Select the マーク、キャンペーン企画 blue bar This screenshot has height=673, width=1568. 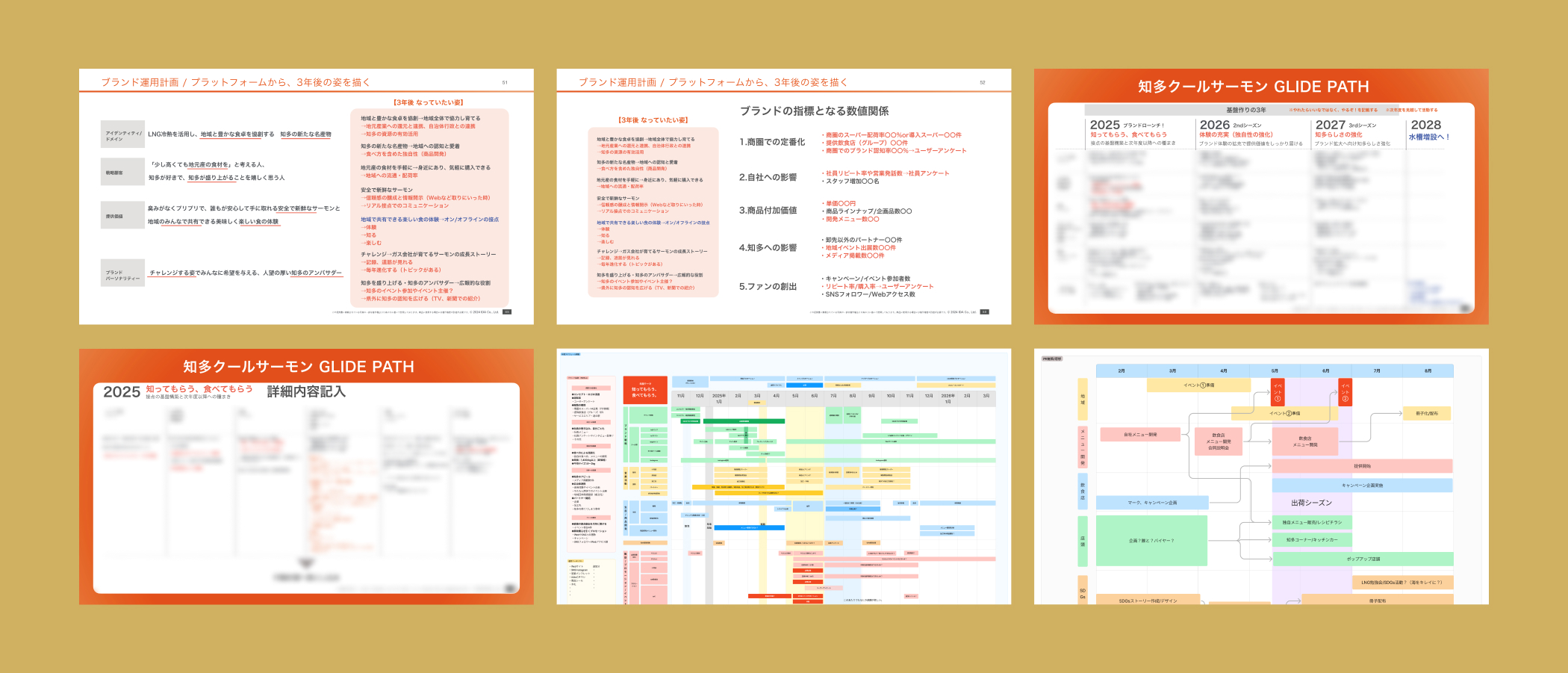pos(1152,503)
